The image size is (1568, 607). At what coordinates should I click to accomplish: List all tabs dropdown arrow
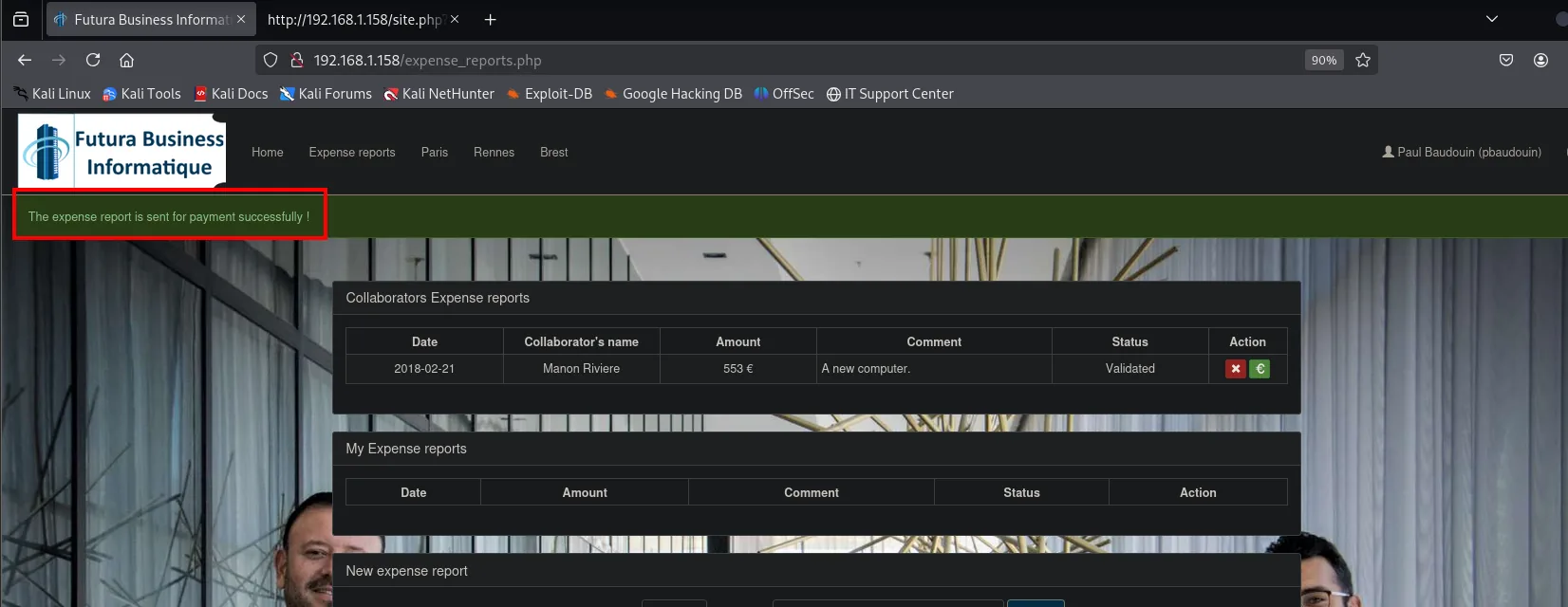coord(1492,19)
